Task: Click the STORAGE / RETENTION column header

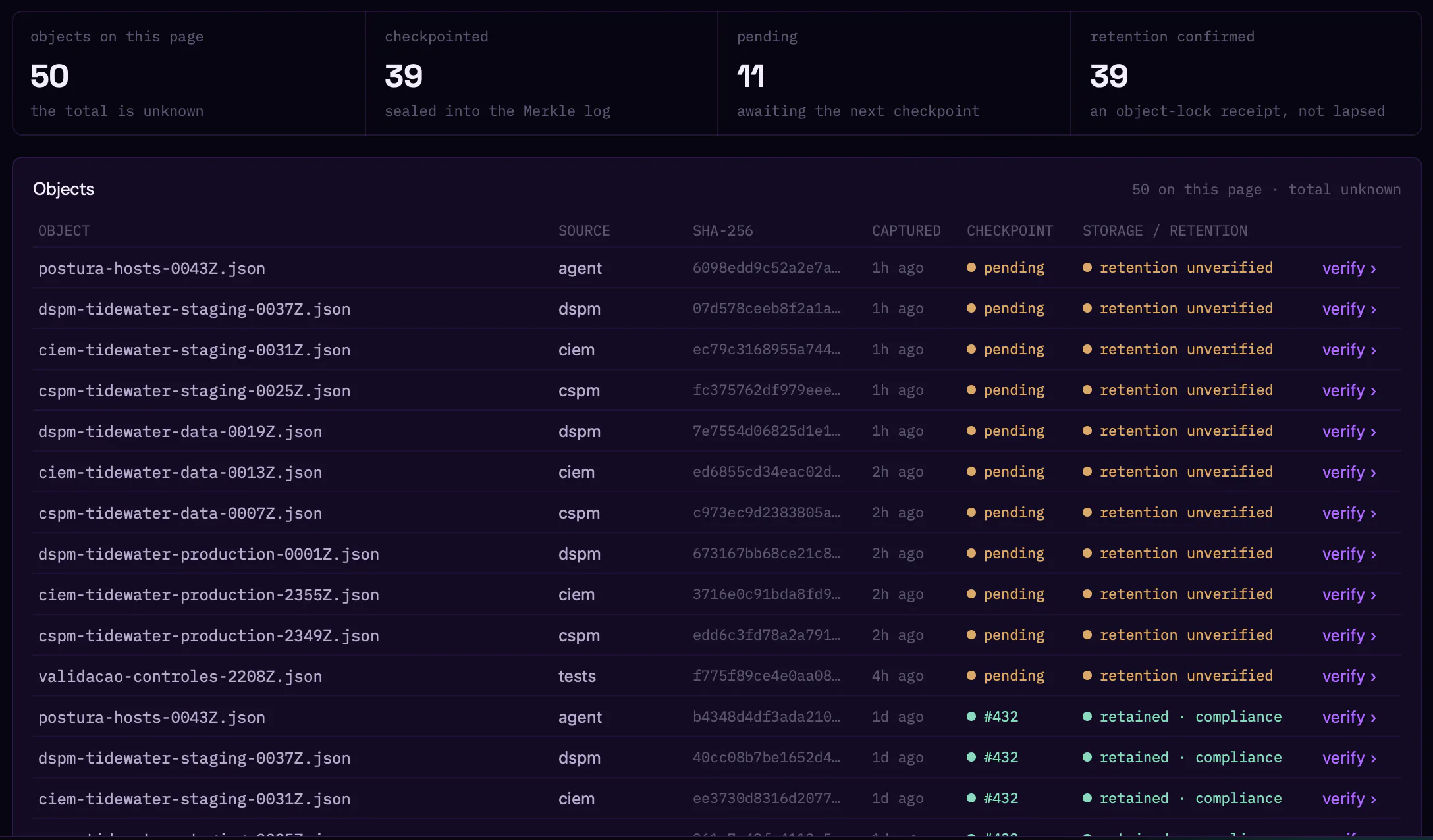Action: coord(1165,231)
